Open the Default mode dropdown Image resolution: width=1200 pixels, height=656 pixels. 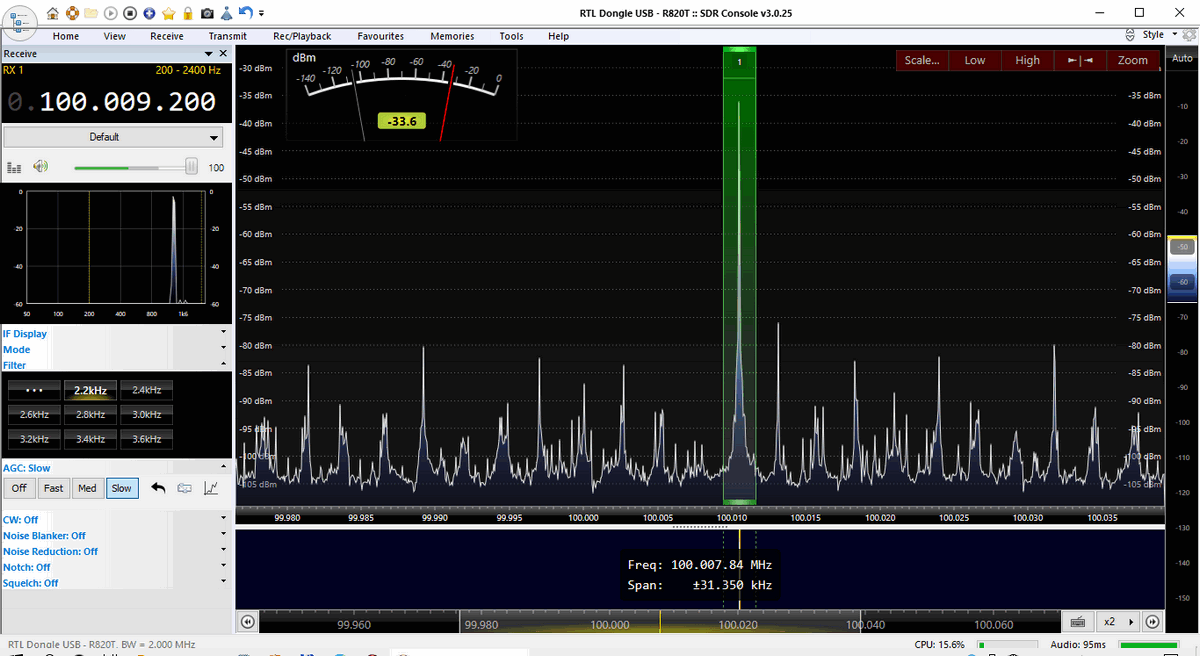[x=116, y=137]
